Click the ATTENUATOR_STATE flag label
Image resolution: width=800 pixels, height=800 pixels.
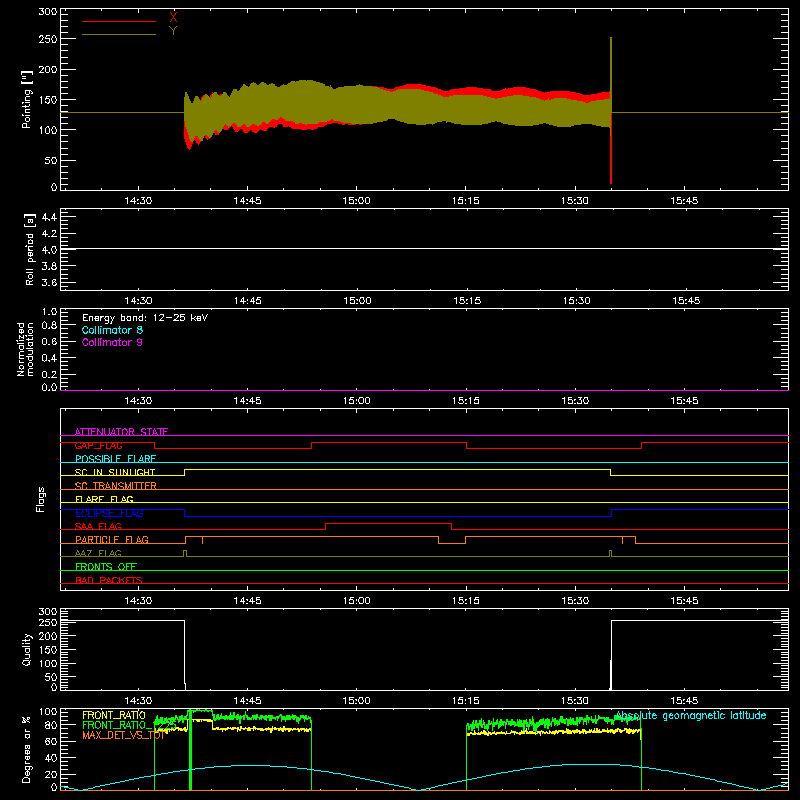[121, 432]
